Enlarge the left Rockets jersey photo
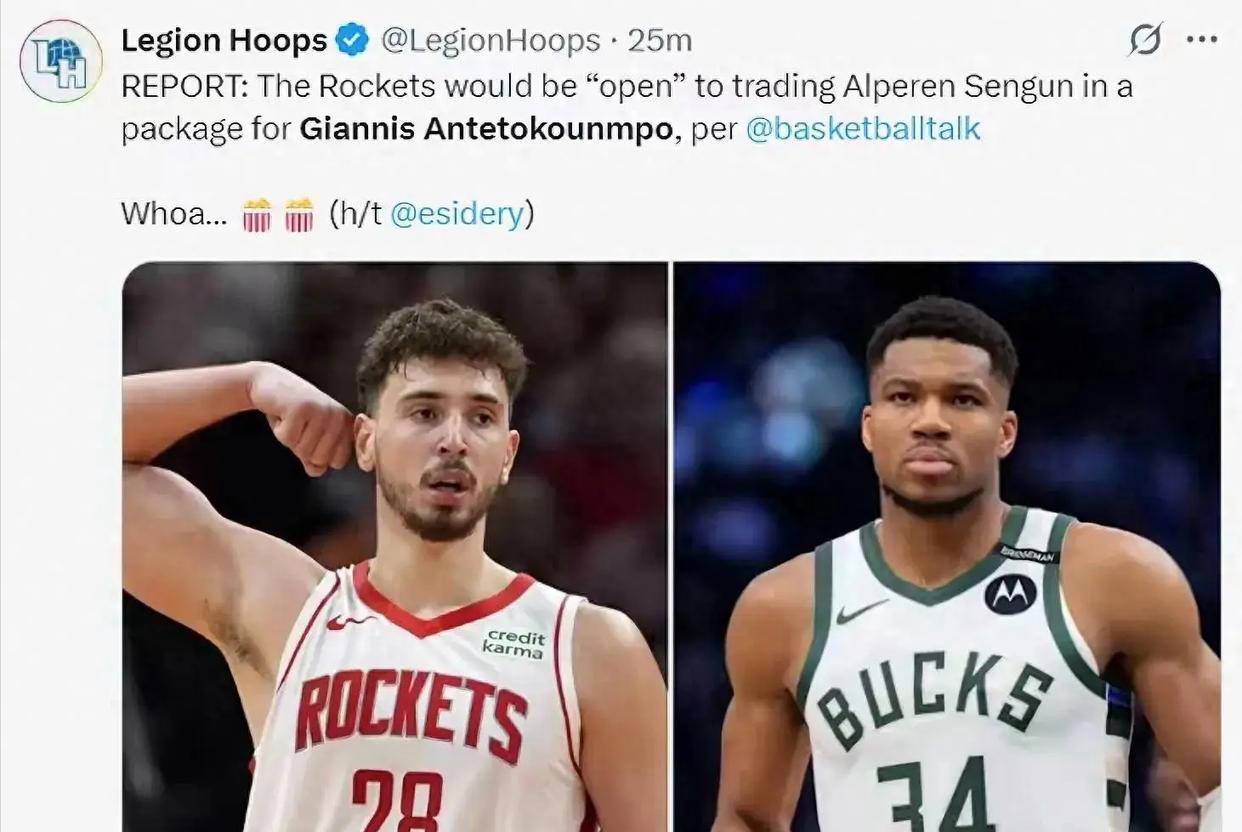Image resolution: width=1242 pixels, height=832 pixels. tap(395, 547)
